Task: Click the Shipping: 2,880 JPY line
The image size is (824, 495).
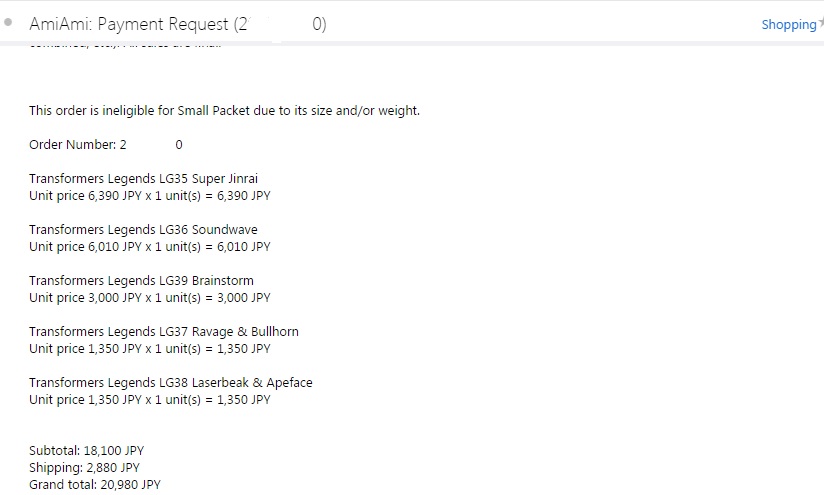Action: (84, 468)
